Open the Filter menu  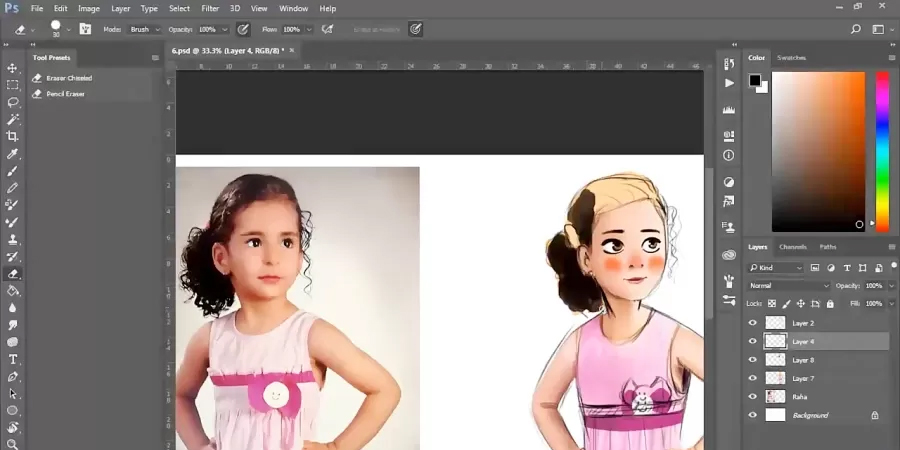(210, 8)
